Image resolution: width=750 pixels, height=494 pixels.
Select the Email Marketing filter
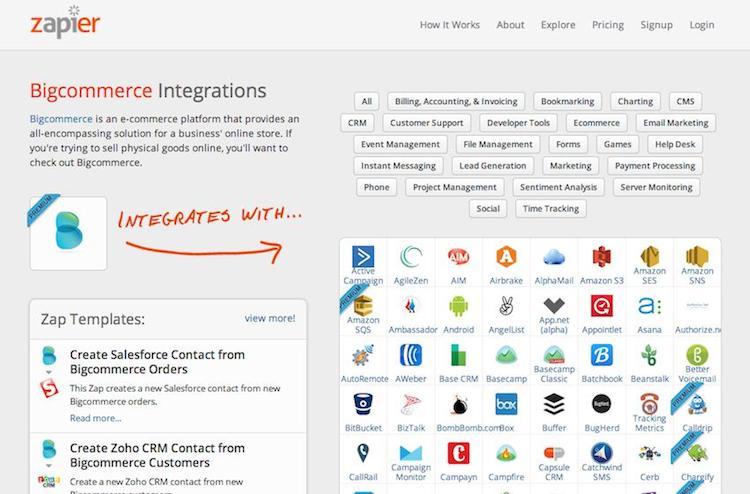pos(676,123)
